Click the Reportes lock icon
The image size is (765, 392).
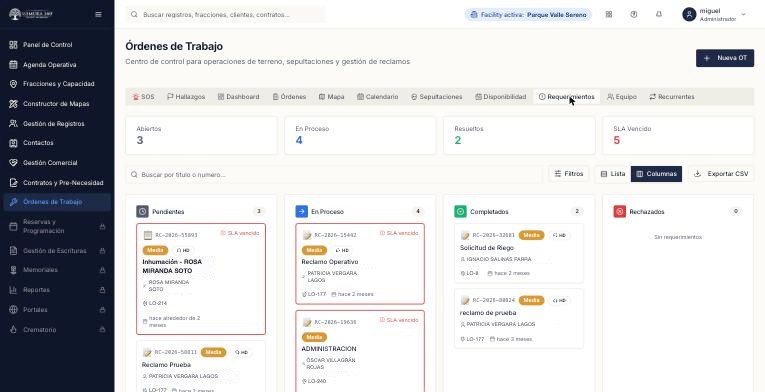[x=102, y=290]
